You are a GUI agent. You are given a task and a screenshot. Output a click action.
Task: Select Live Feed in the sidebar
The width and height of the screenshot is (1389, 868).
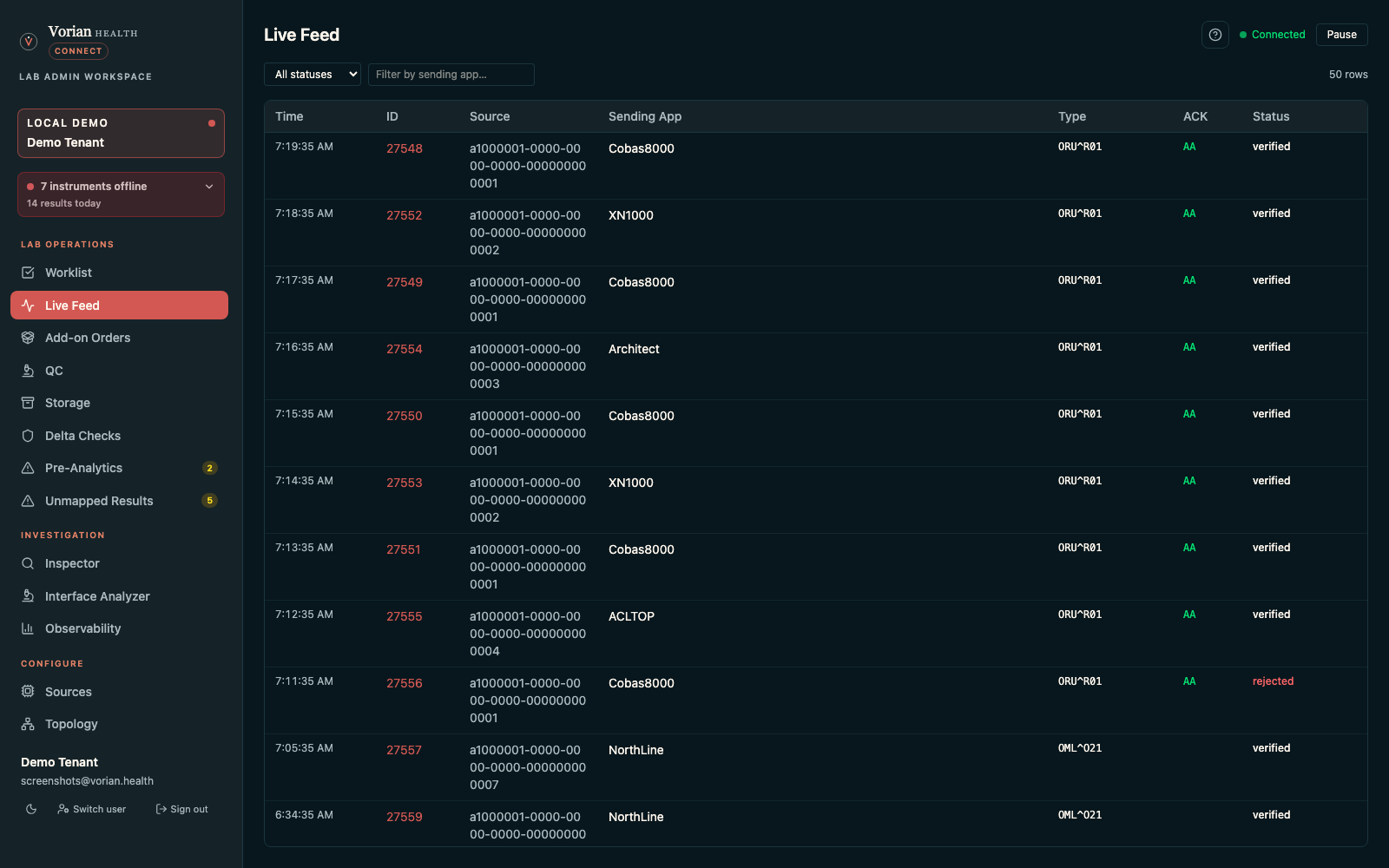[x=119, y=306]
